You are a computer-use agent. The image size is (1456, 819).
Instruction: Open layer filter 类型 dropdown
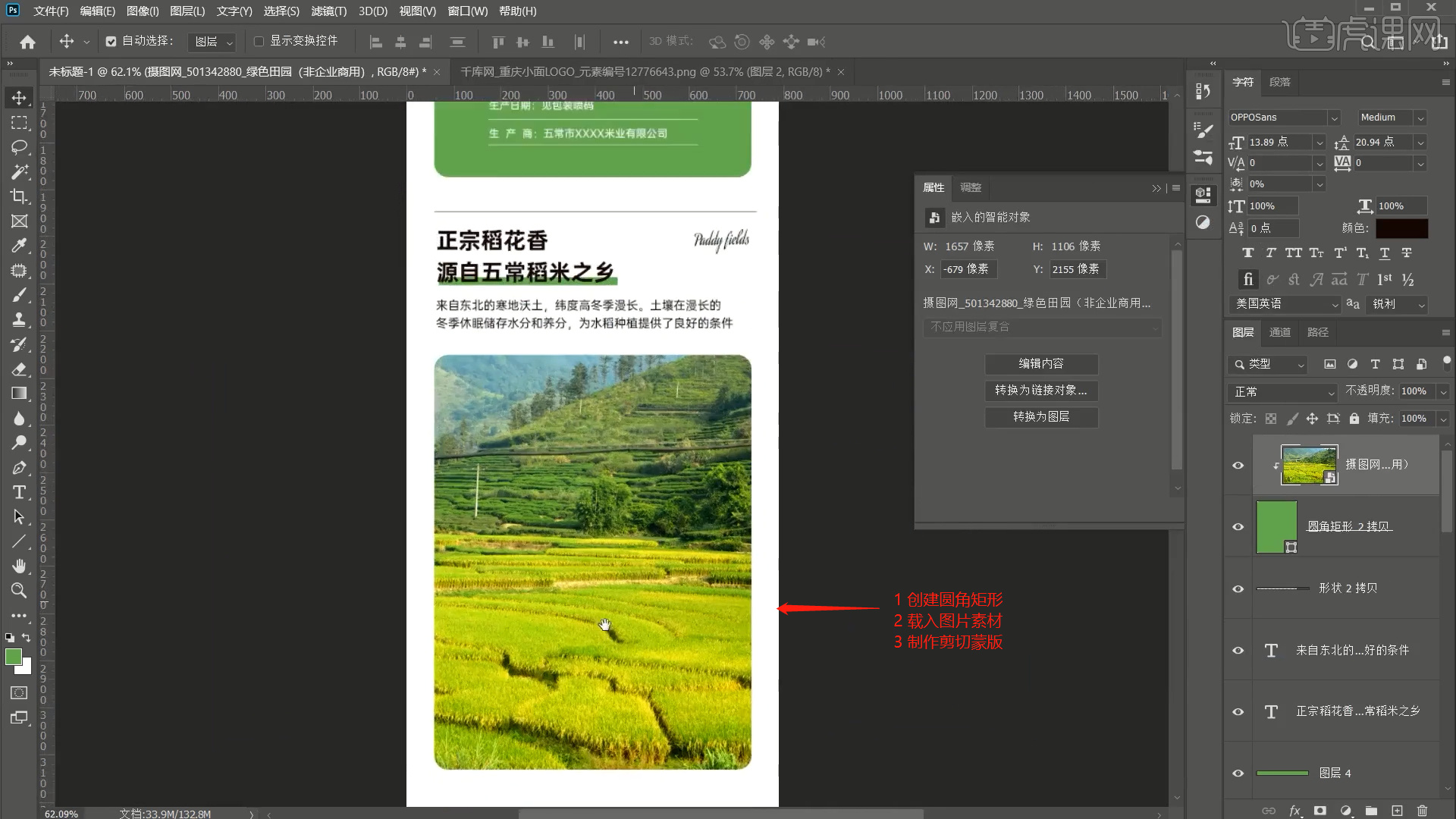[x=1267, y=365]
